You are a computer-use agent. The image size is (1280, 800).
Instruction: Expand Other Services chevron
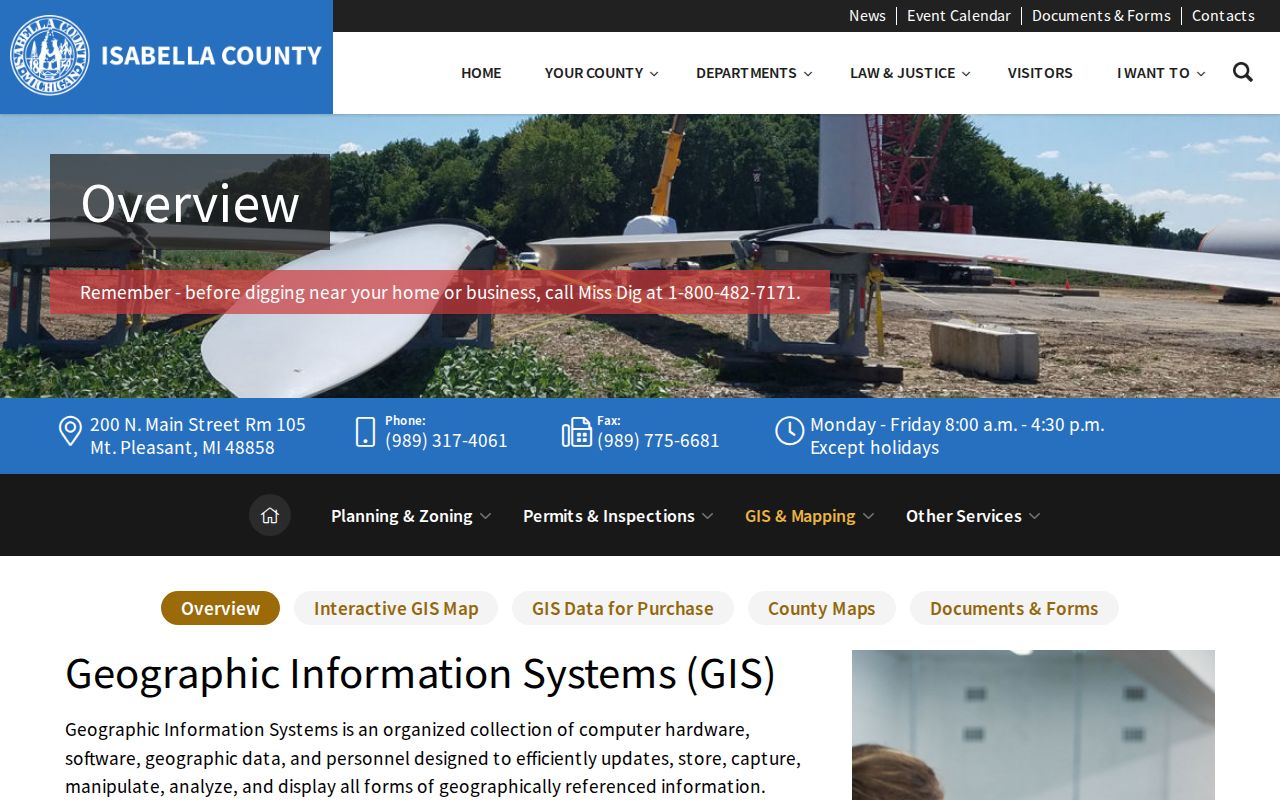[x=1034, y=516]
